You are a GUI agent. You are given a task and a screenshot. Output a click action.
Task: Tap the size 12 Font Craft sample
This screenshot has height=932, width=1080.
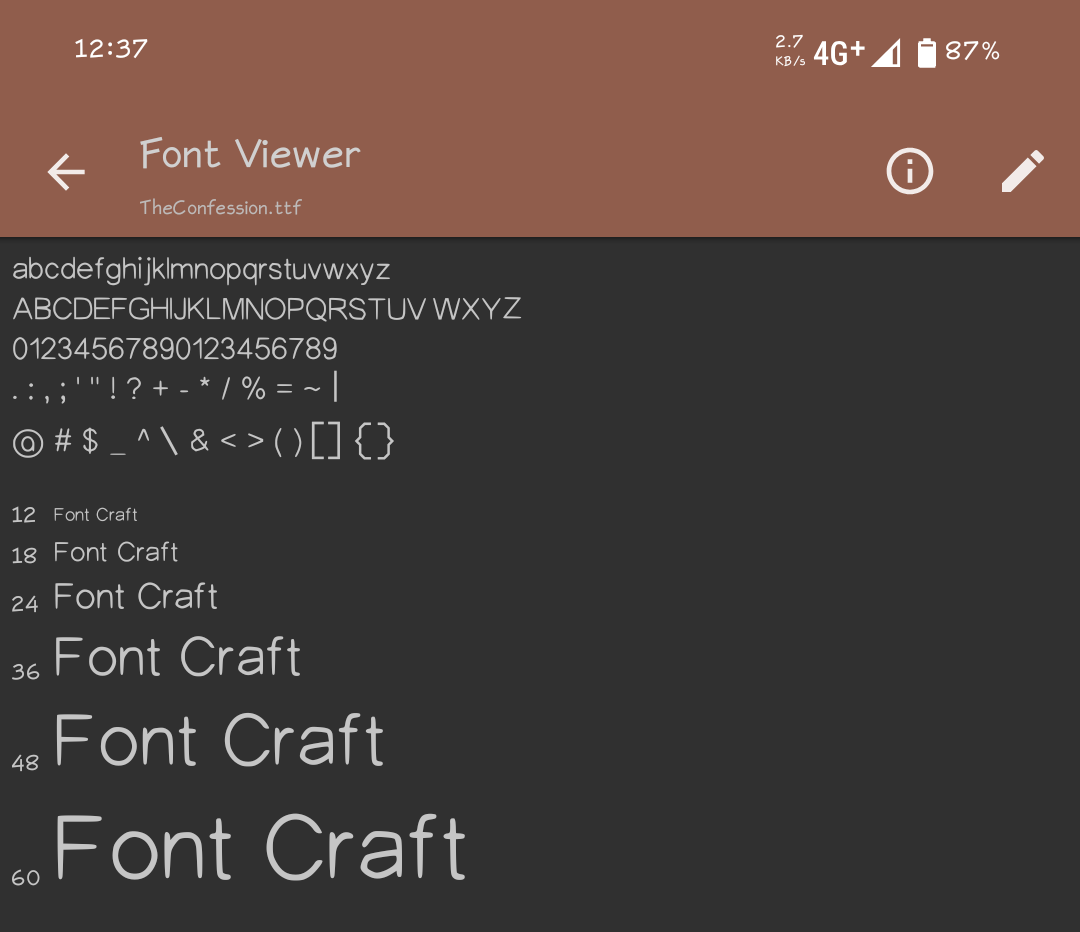tap(96, 515)
